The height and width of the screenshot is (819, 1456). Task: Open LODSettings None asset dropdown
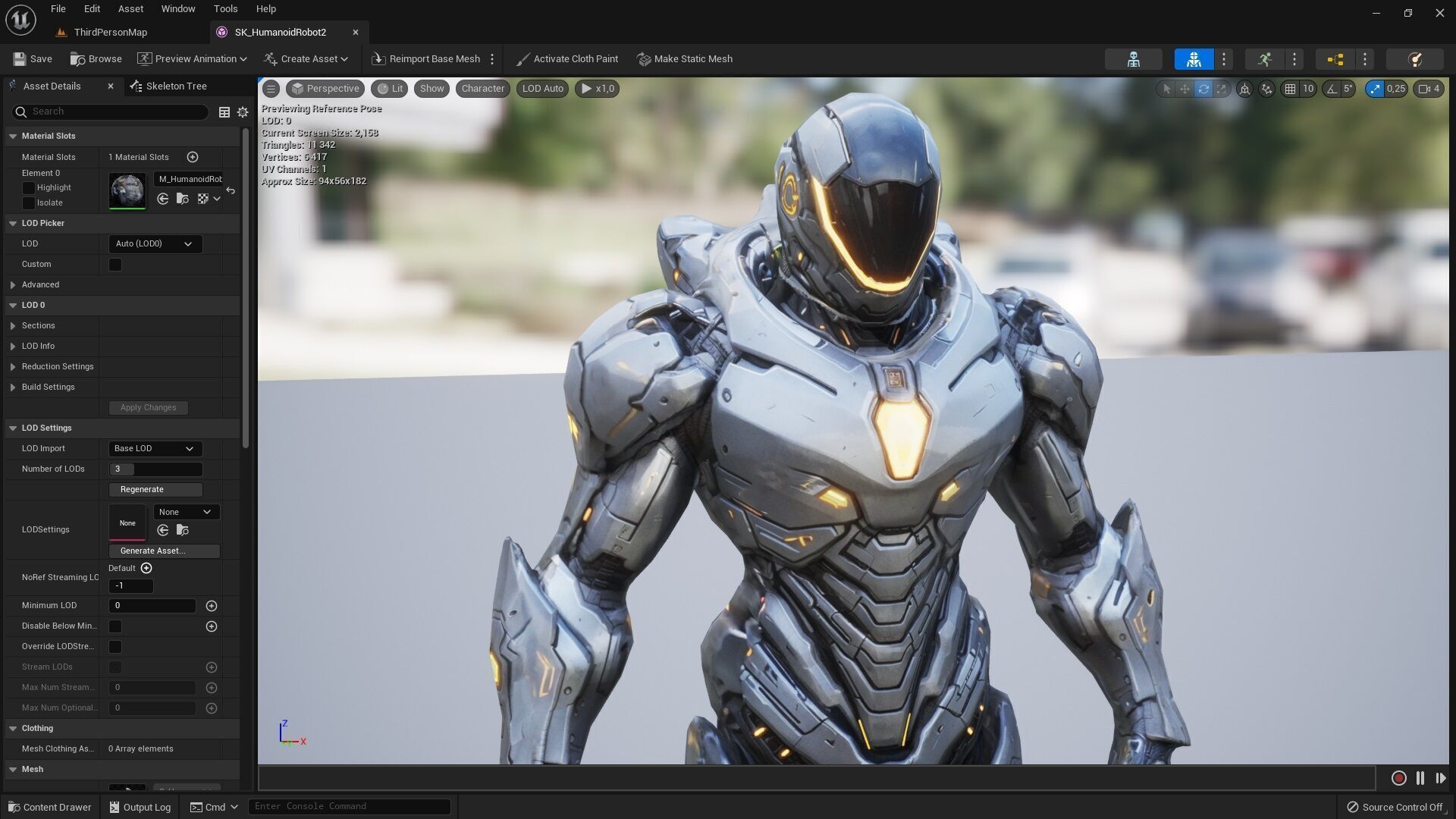point(187,512)
